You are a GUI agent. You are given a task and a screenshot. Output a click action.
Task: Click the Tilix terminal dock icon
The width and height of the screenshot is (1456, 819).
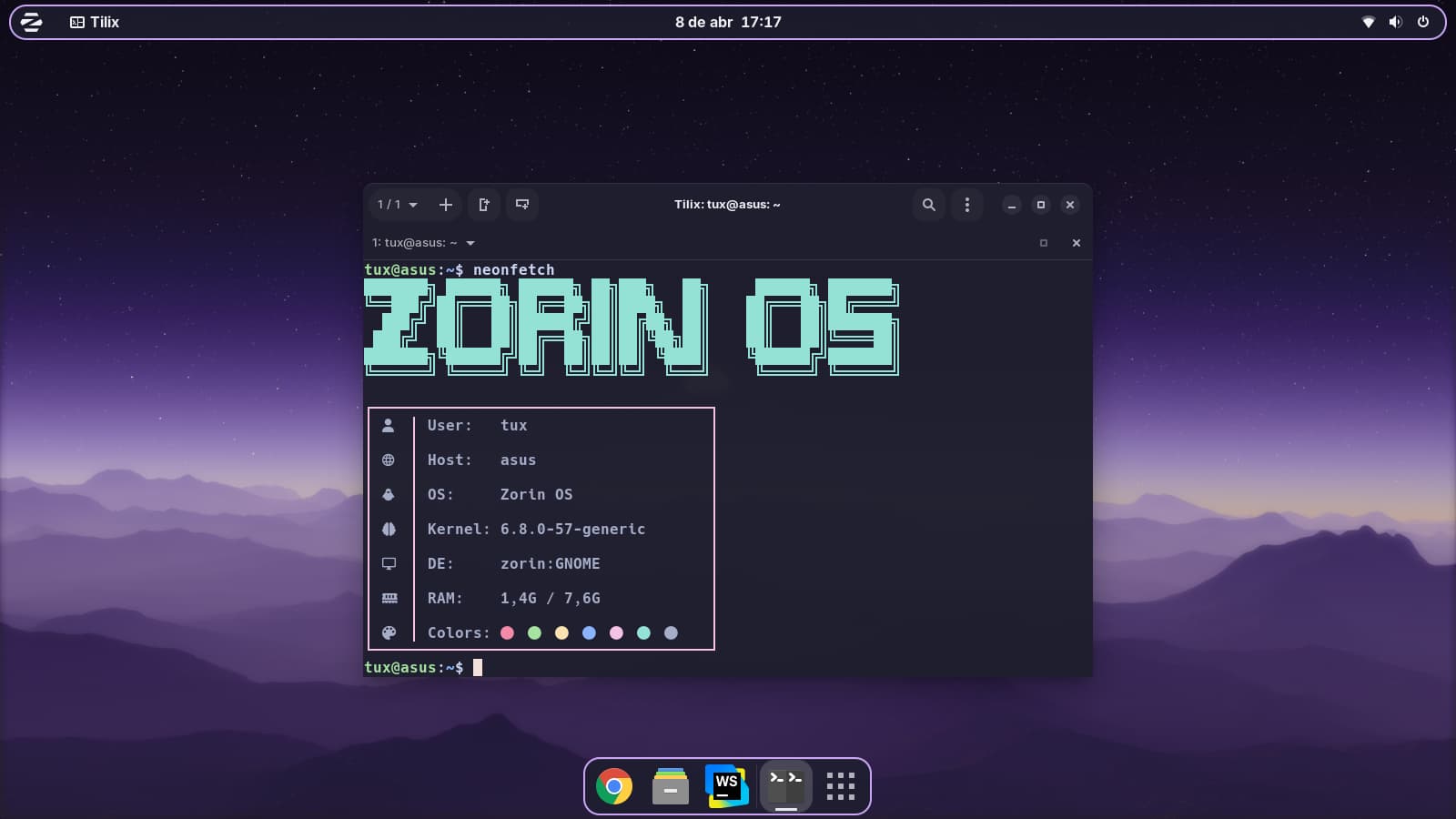(786, 785)
